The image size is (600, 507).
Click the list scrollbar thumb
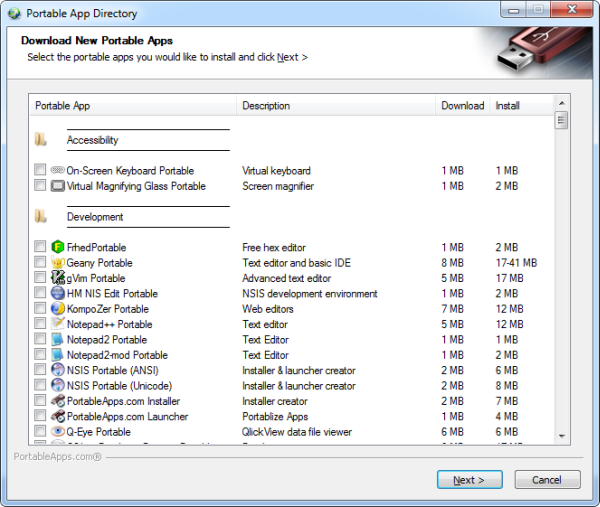(561, 120)
